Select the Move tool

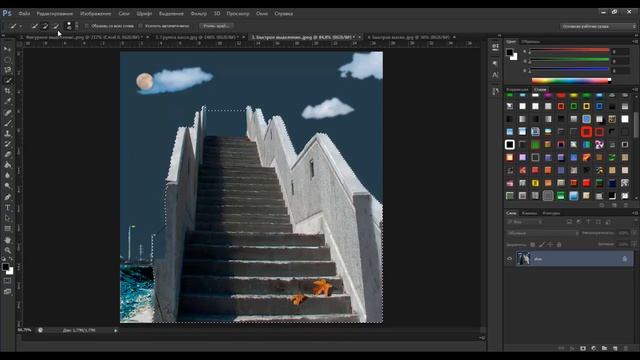click(x=7, y=49)
